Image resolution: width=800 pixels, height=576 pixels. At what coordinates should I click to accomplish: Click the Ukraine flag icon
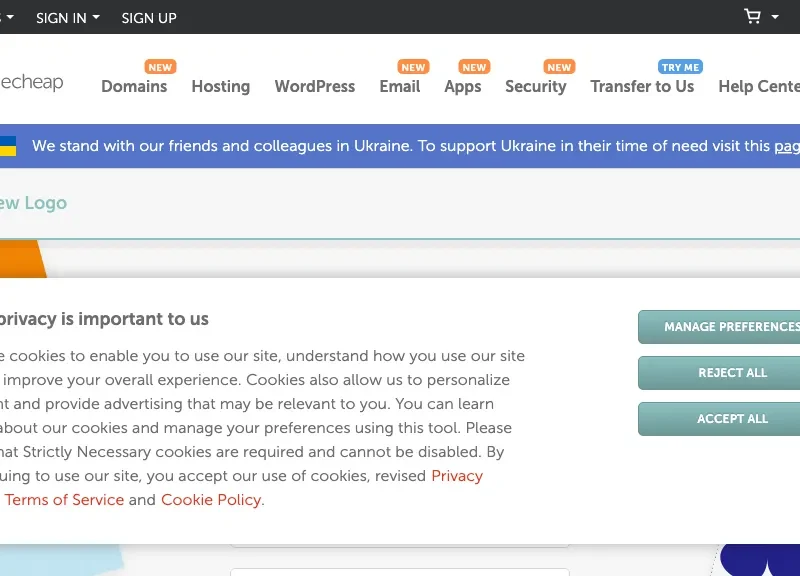(x=9, y=146)
